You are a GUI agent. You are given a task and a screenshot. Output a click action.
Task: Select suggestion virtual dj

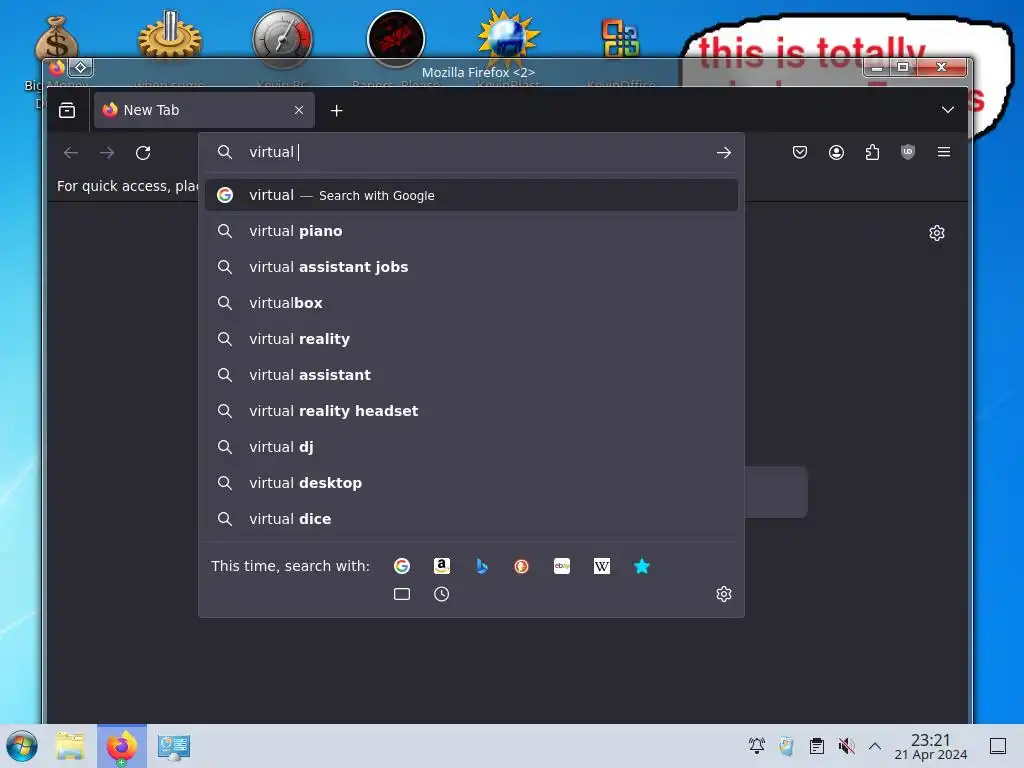472,447
